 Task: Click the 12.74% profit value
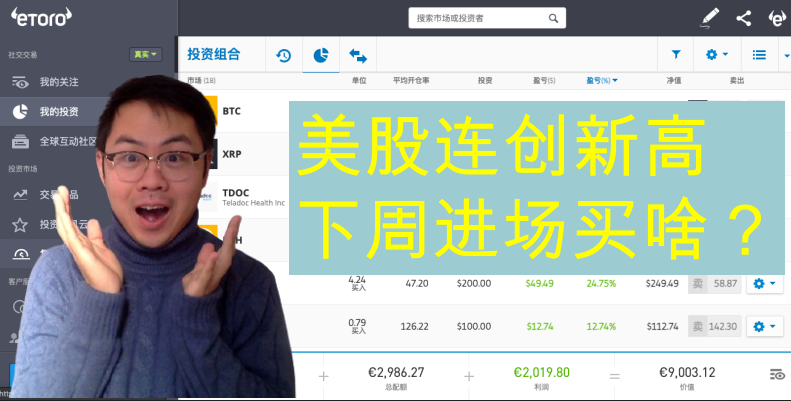[x=601, y=326]
